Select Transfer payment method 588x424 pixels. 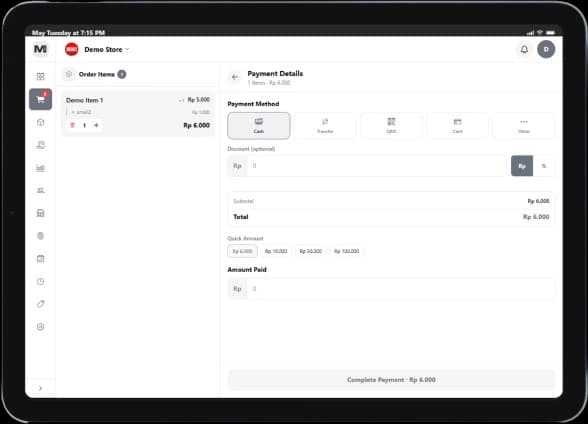pos(325,126)
